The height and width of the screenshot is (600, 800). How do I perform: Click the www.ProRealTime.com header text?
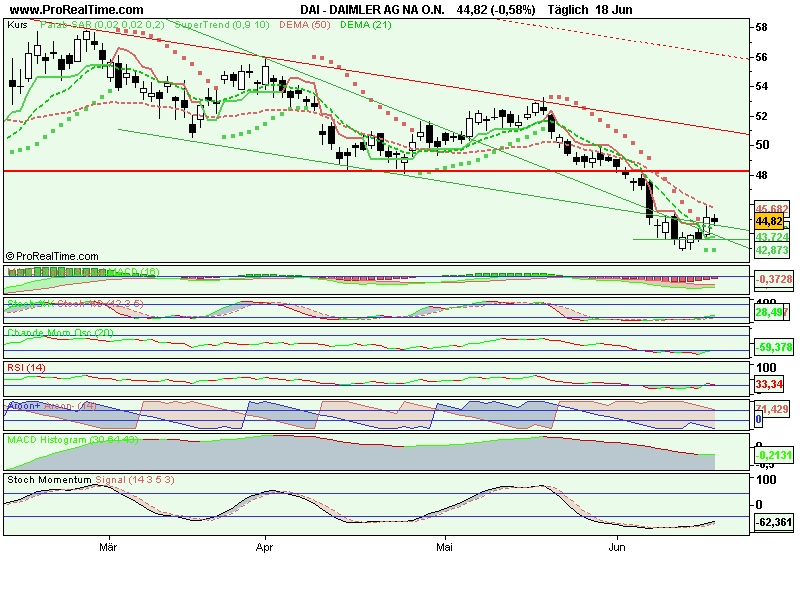click(x=77, y=10)
